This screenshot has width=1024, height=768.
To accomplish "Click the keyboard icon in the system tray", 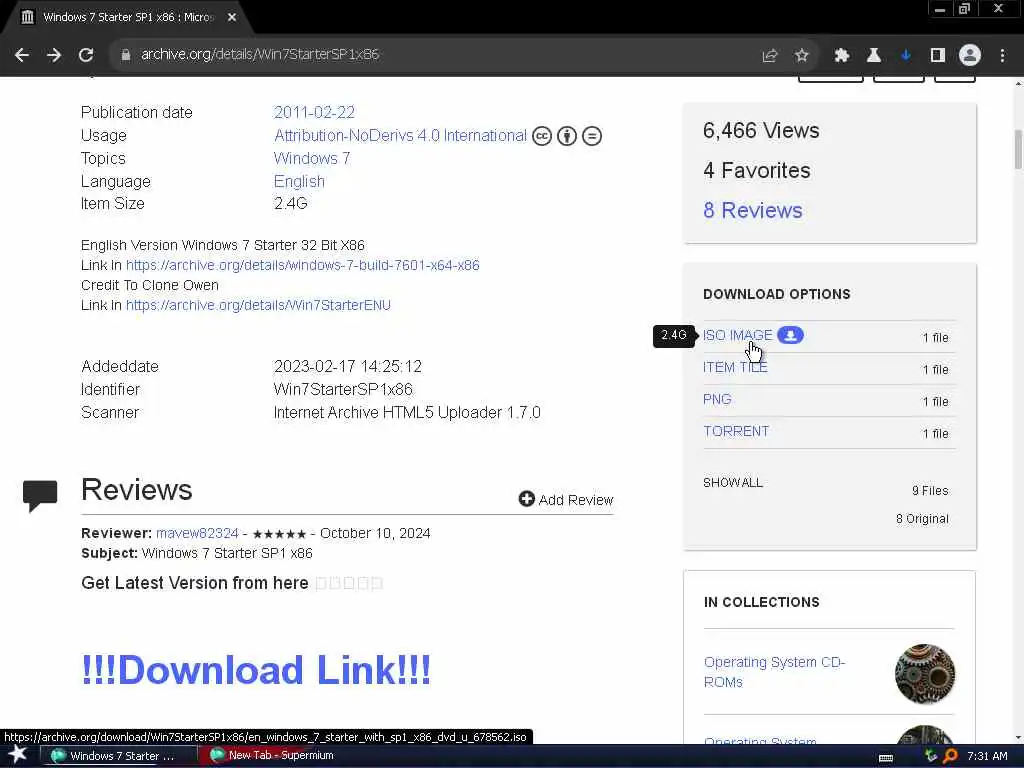I will point(886,758).
